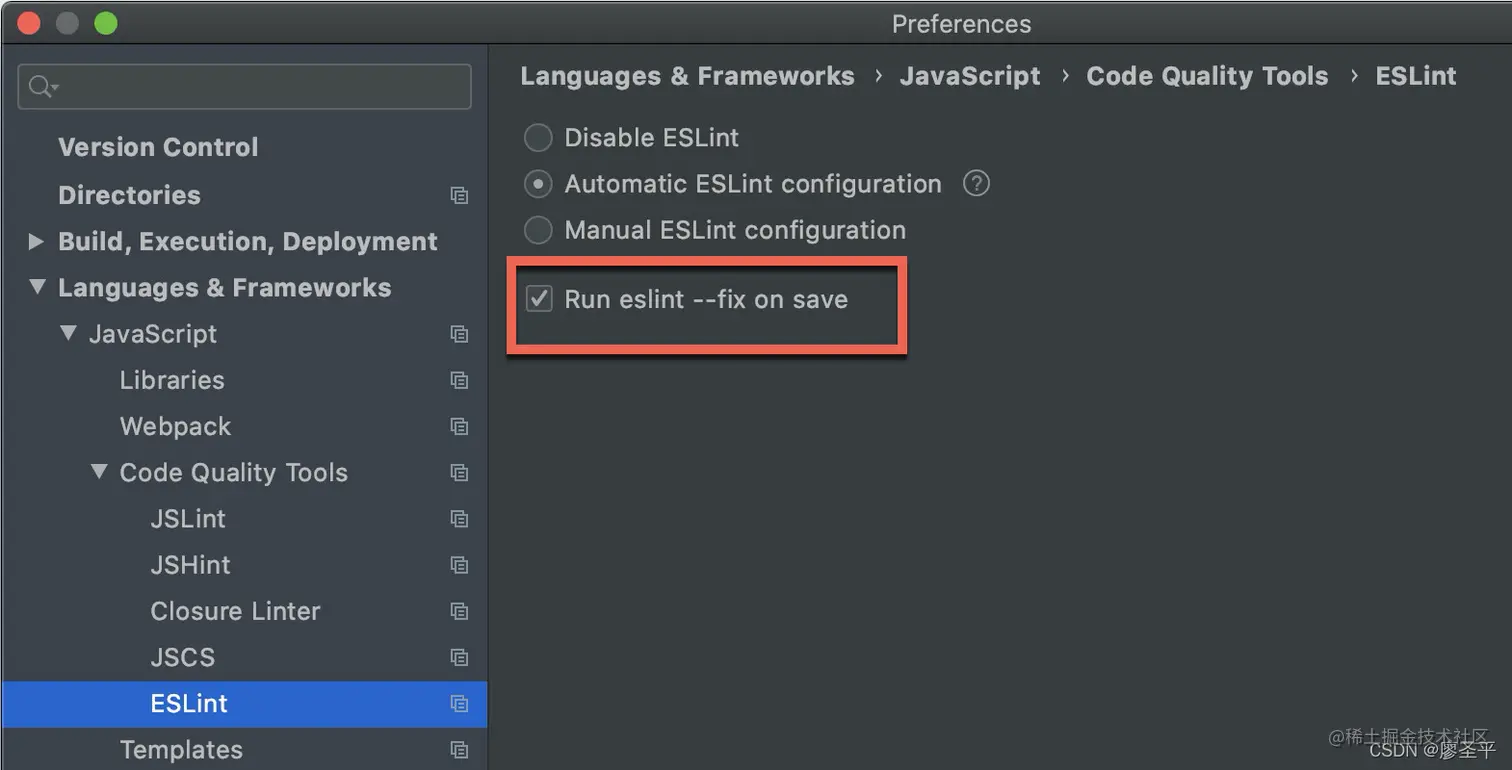Click project-level icon next to JSCS
The image size is (1512, 770).
[459, 658]
